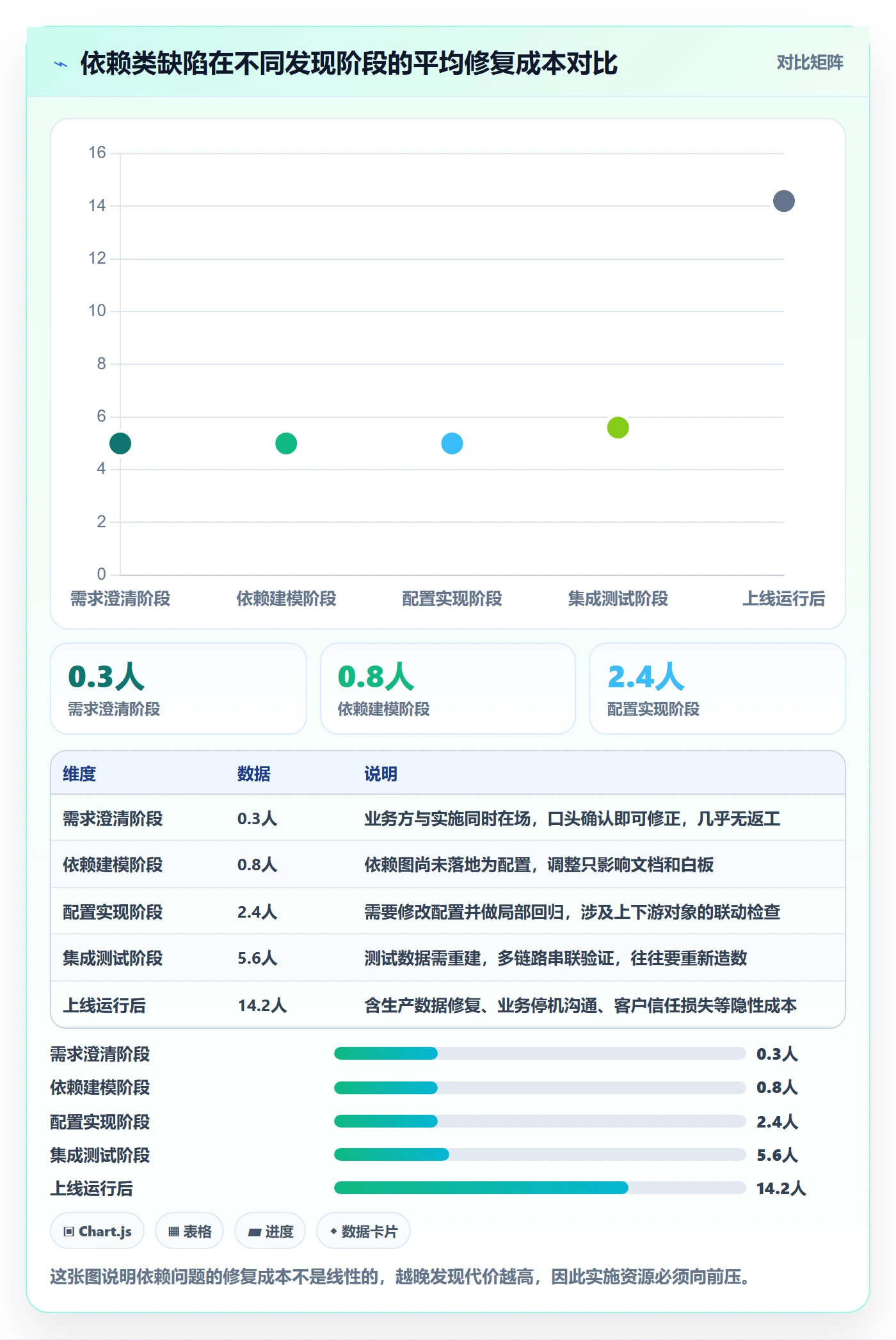Click the lightning icon beside the title

[x=61, y=64]
